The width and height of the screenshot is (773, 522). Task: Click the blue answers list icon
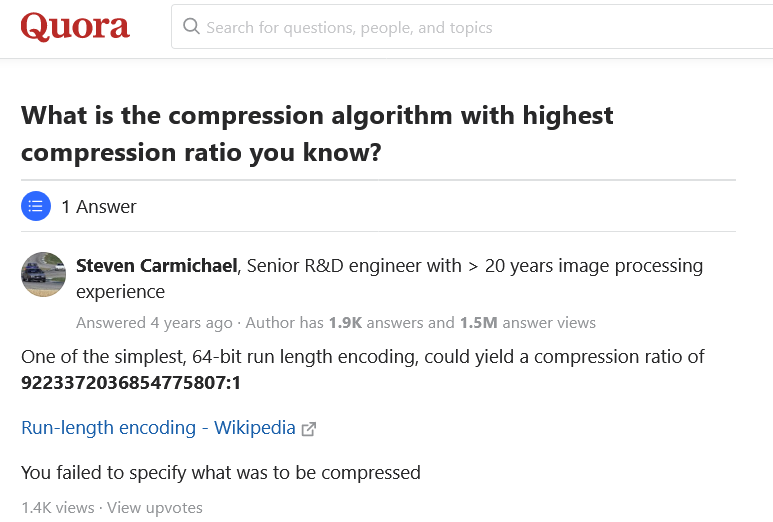pos(36,207)
